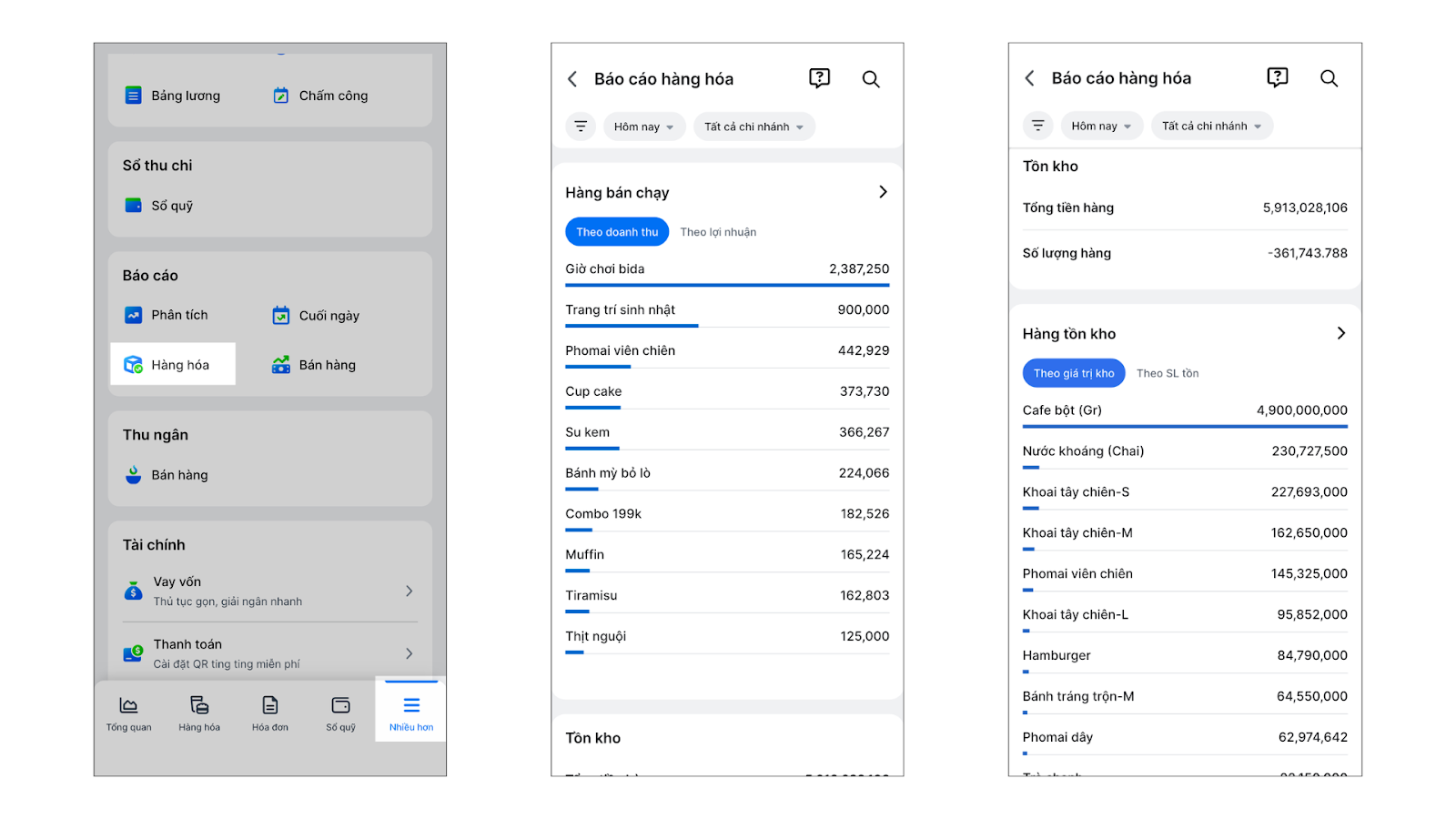Expand Hàng bán chạy section chevron
Screen dimensions: 1456x819
click(x=883, y=192)
